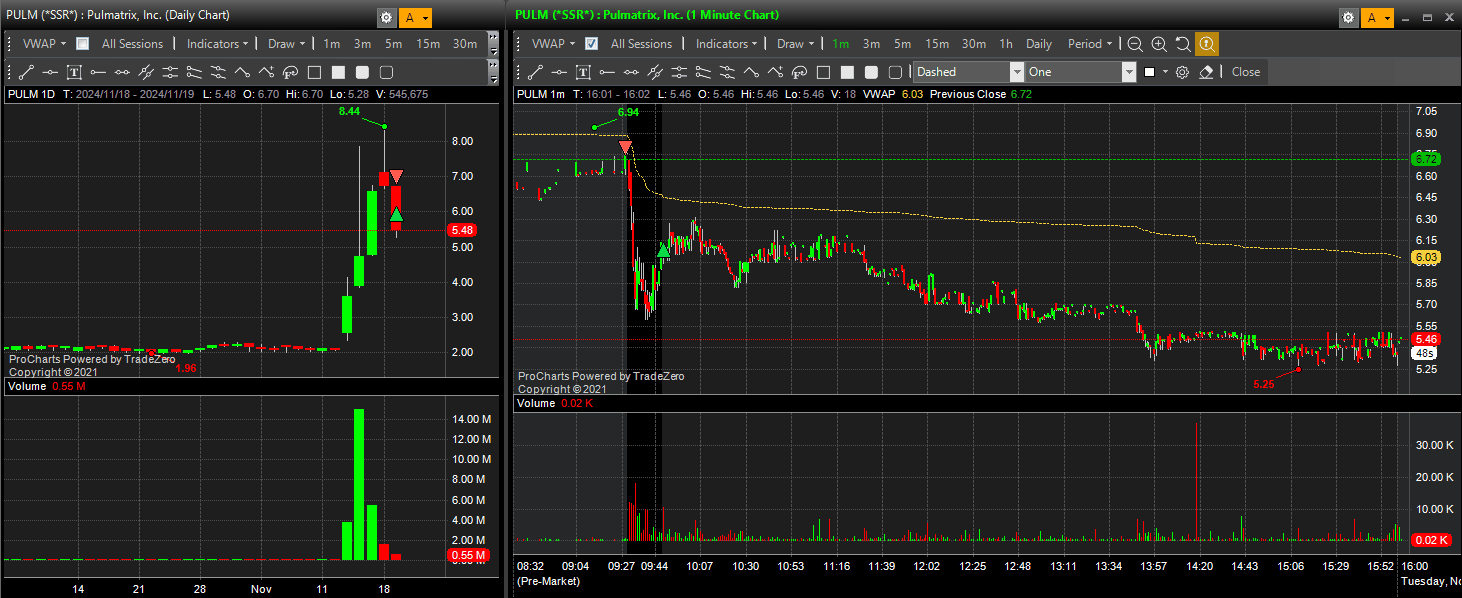Click the 6.94 high marker on 1 Minute Chart

(628, 112)
